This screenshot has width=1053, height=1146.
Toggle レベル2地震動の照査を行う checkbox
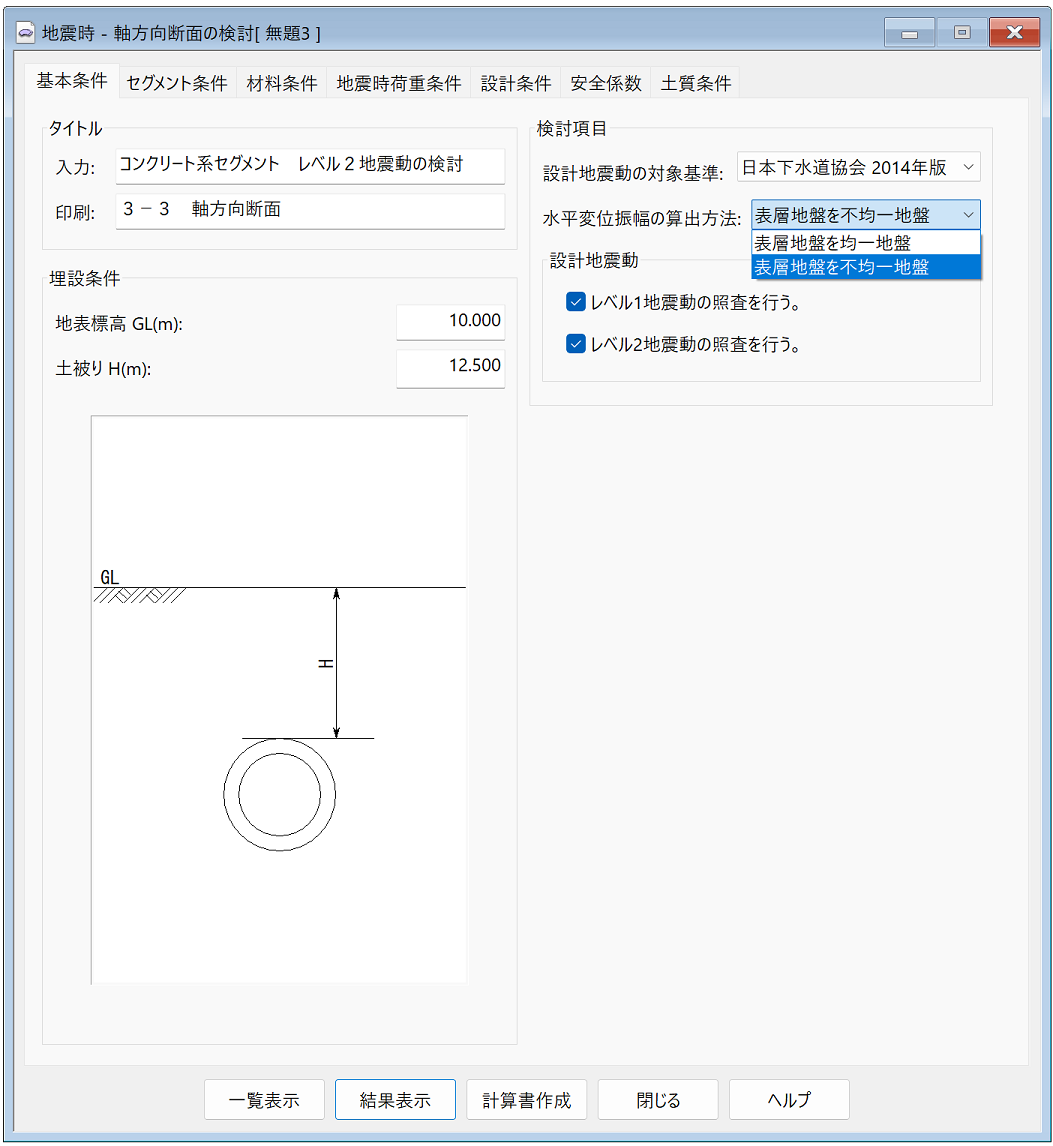click(575, 344)
